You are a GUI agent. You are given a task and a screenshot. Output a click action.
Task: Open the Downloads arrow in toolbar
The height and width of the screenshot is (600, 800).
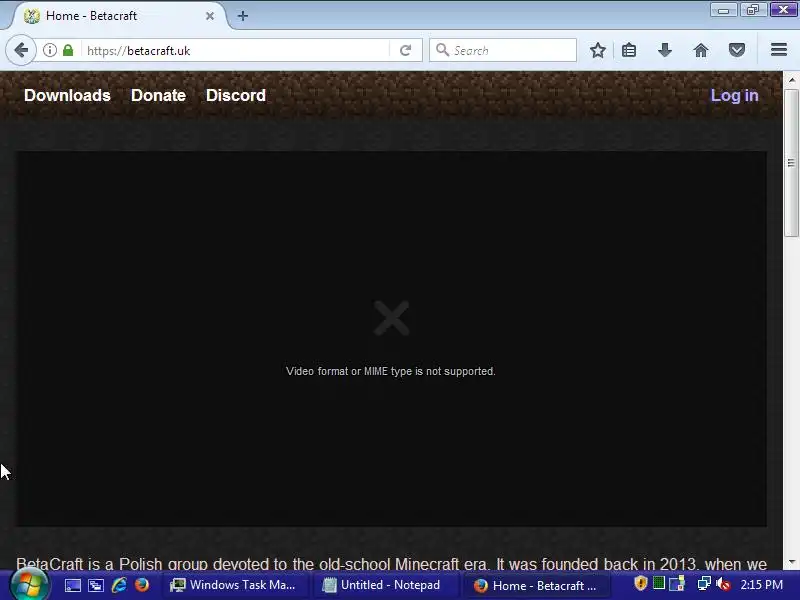[664, 50]
